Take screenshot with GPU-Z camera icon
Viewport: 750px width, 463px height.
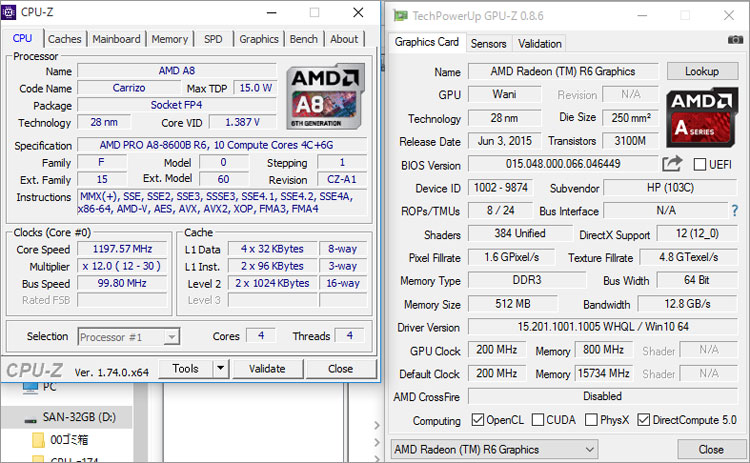[735, 40]
